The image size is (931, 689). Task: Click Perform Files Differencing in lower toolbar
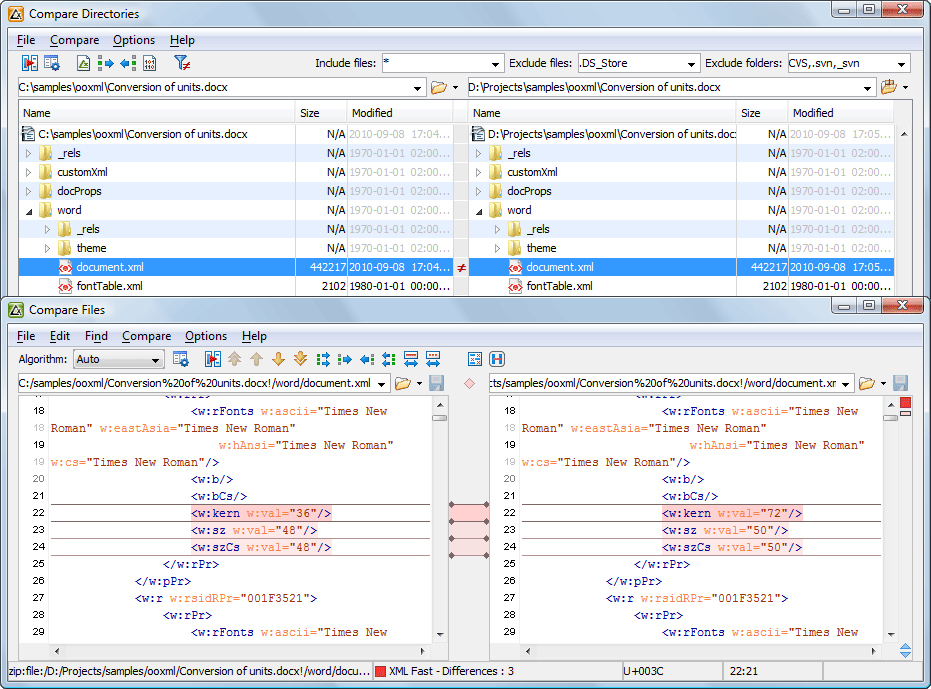click(x=213, y=359)
